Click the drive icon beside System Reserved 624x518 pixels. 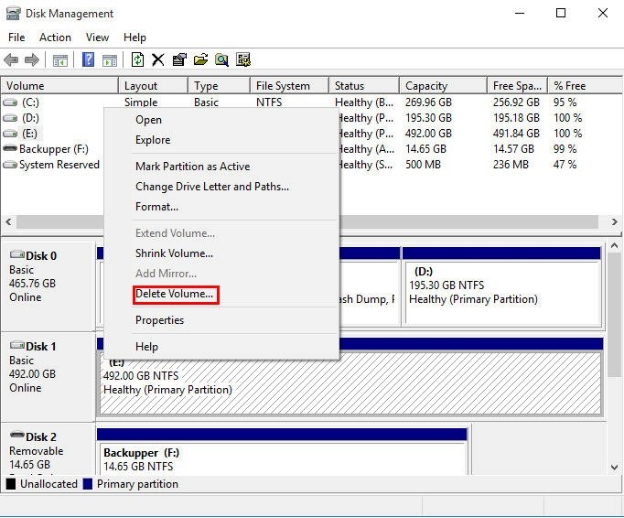10,165
